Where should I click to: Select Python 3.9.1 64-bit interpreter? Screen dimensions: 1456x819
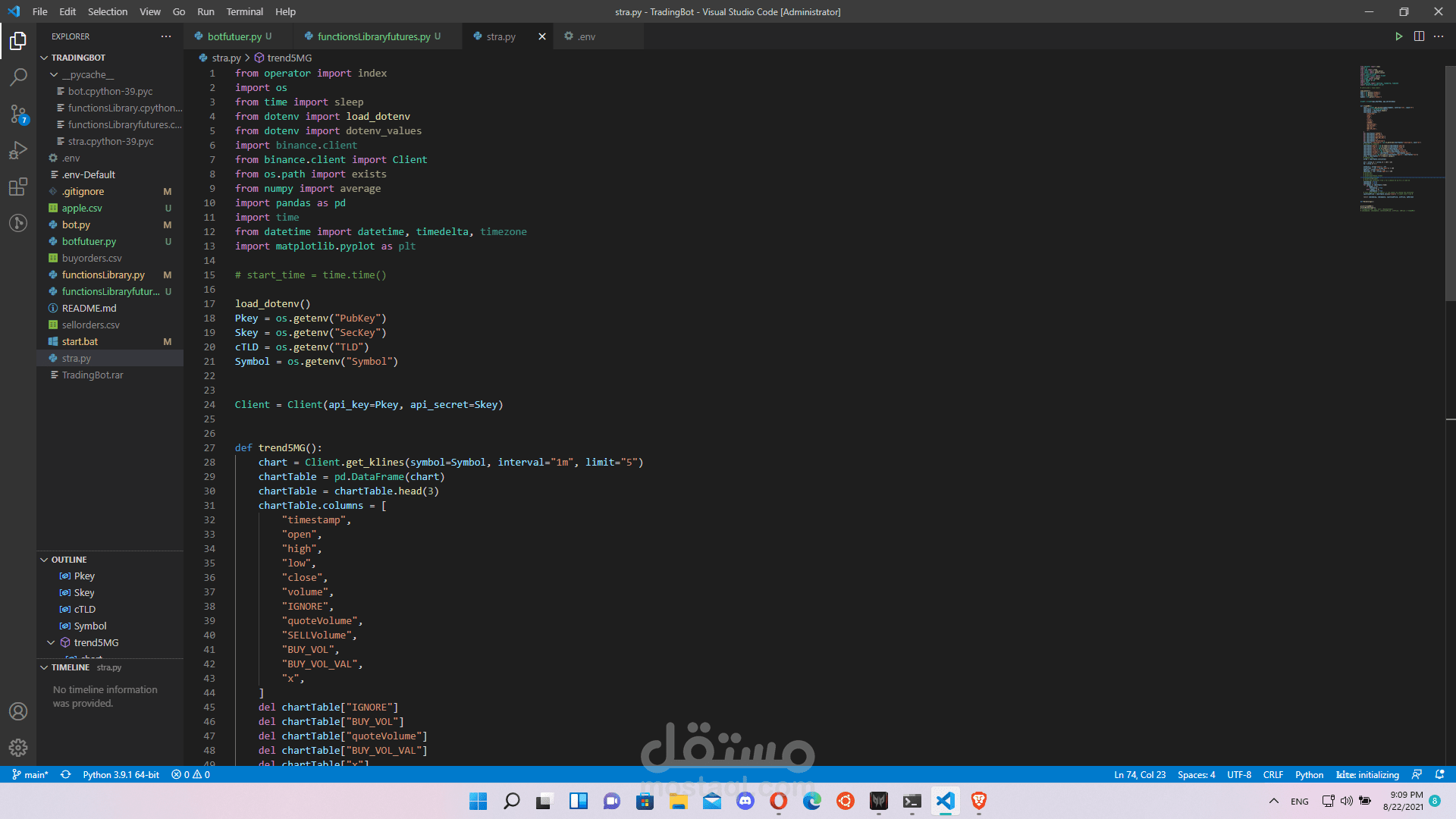121,774
